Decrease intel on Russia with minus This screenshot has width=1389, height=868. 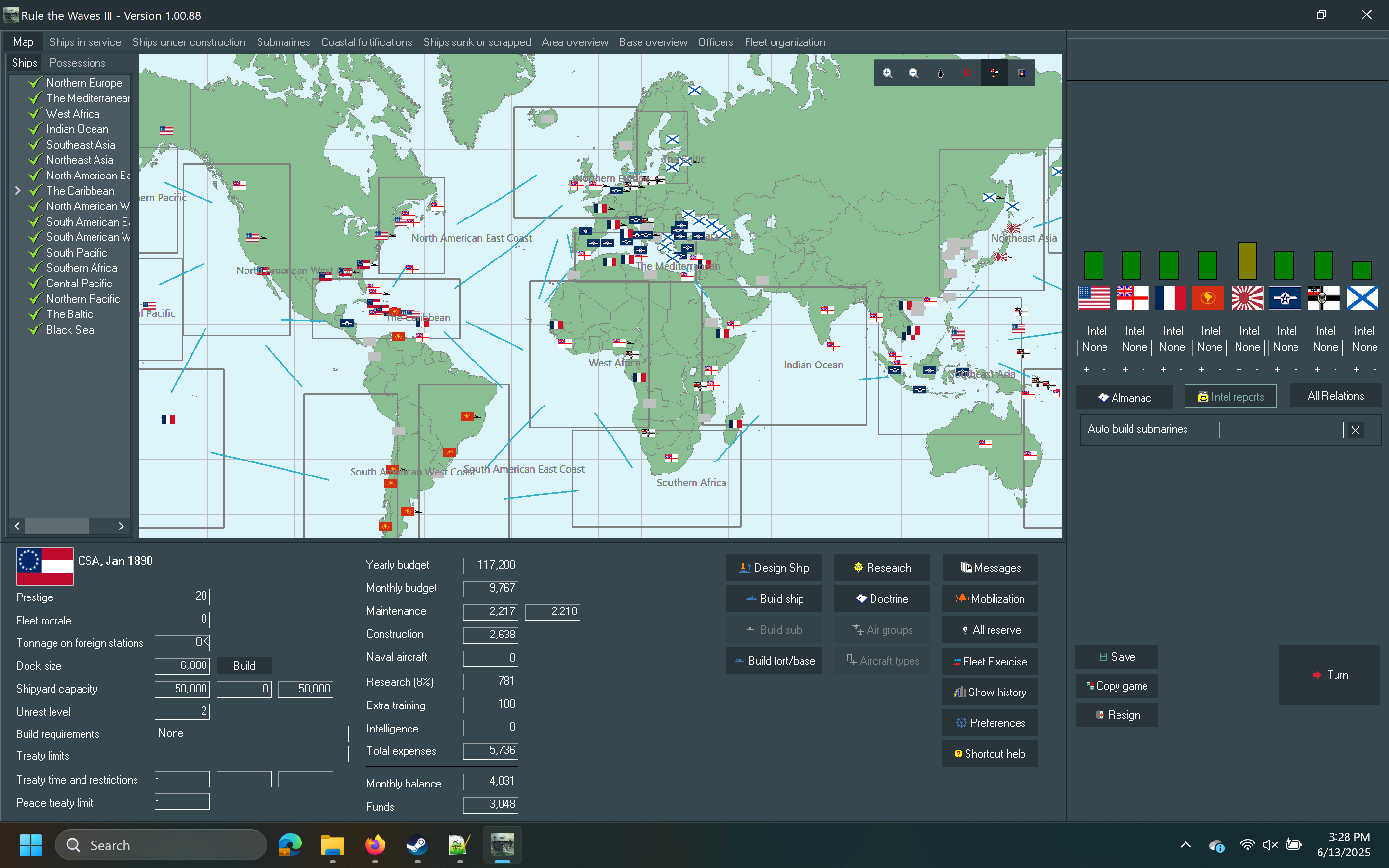(1375, 370)
